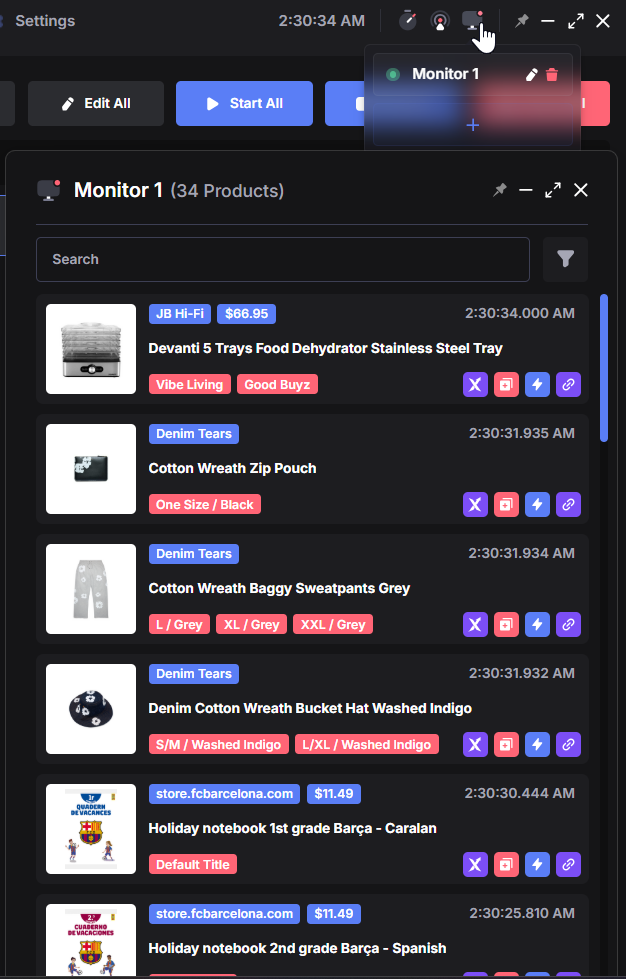Click the Vibe Living tag
The width and height of the screenshot is (626, 979).
(190, 385)
